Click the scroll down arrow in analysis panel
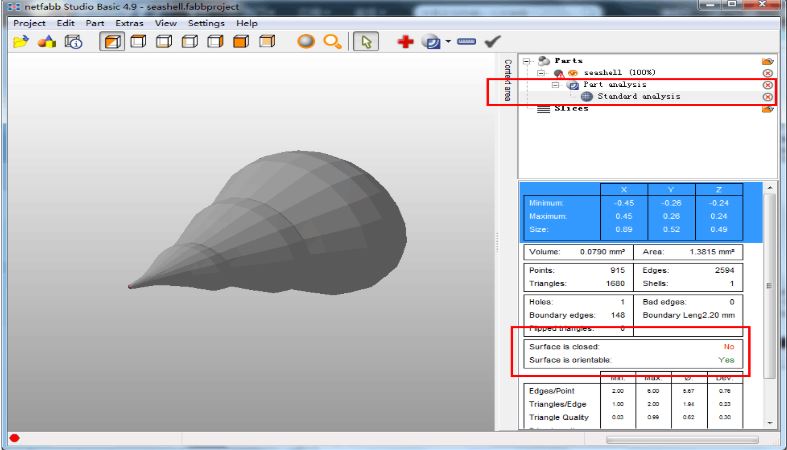Image resolution: width=787 pixels, height=450 pixels. point(769,423)
